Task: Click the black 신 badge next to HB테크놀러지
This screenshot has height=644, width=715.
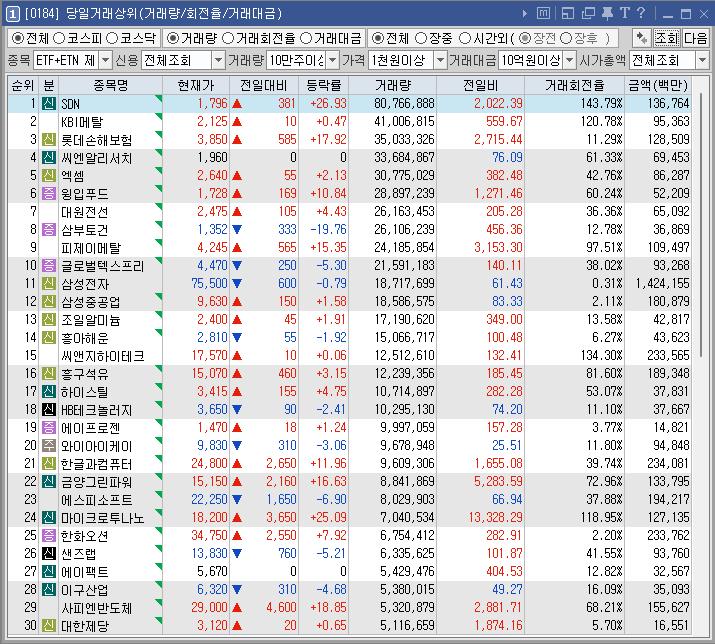Action: pyautogui.click(x=49, y=409)
